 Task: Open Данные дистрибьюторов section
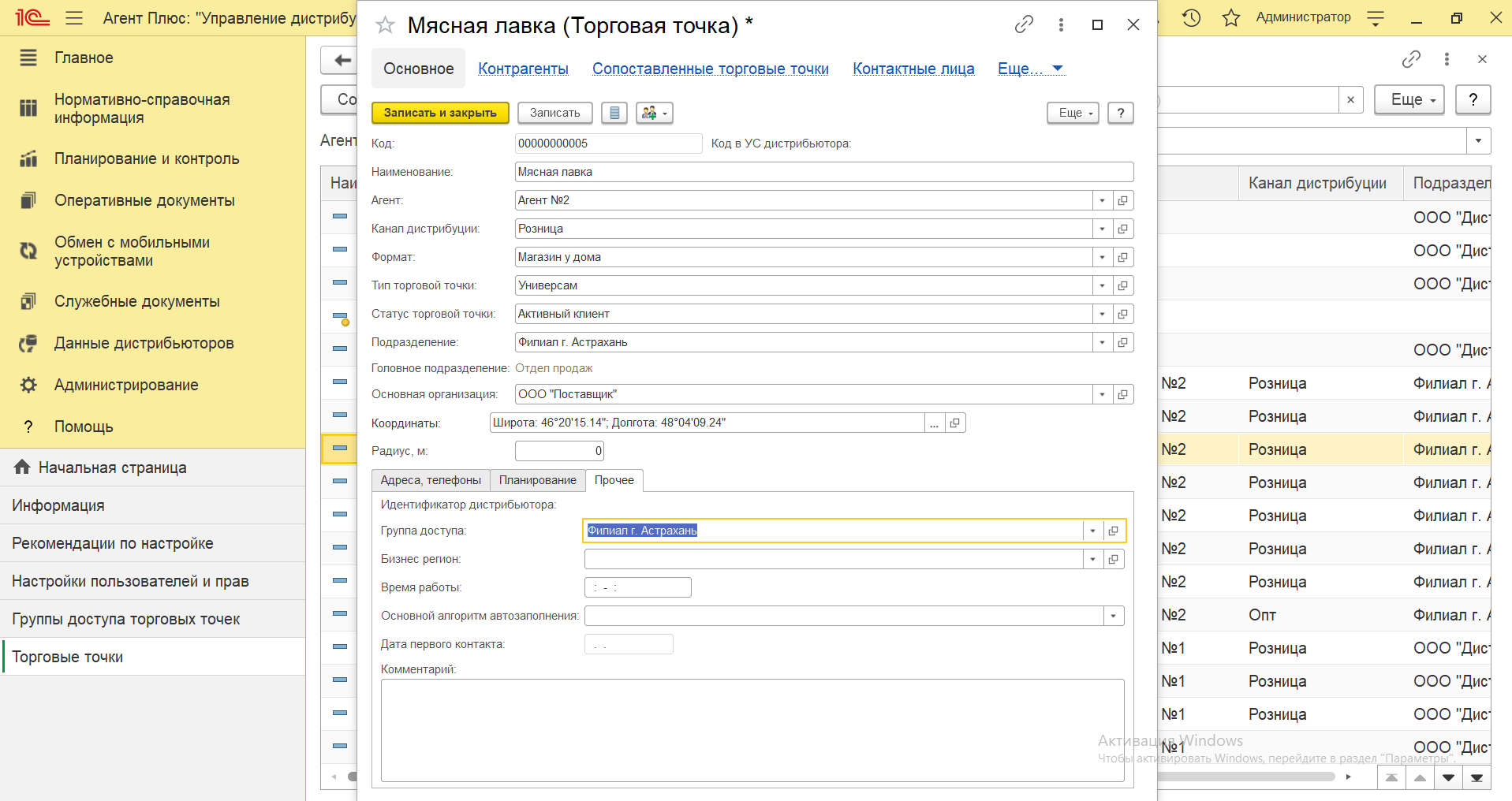pyautogui.click(x=152, y=343)
